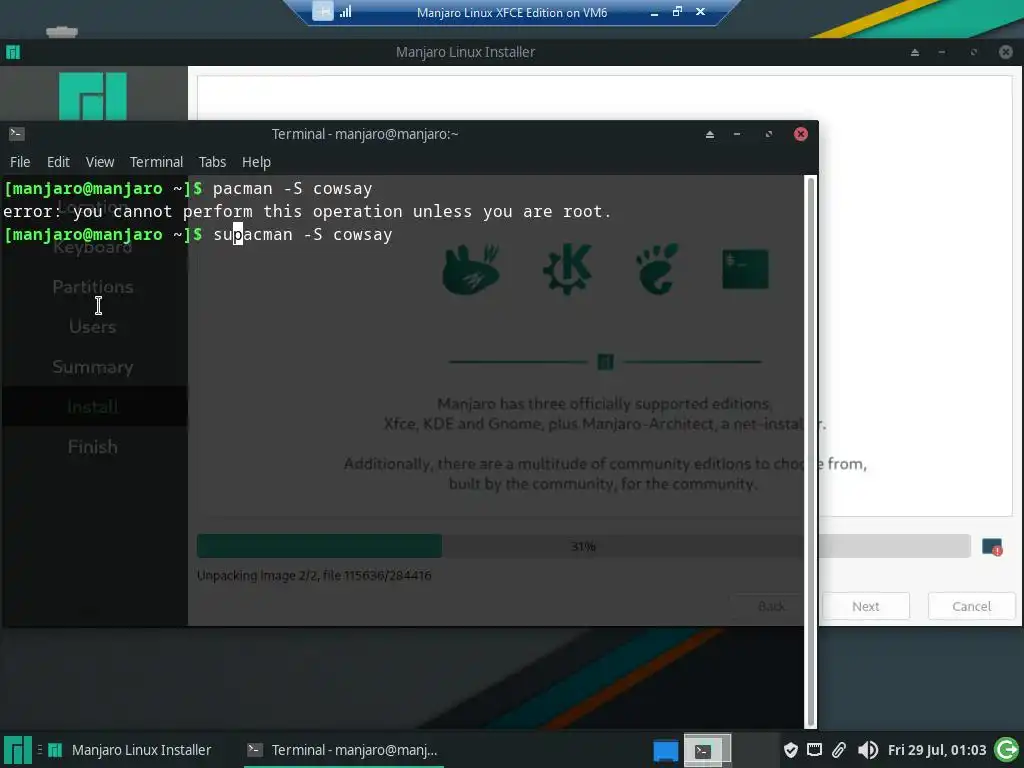
Task: Click the VM connection signal bars icon
Action: 345,12
